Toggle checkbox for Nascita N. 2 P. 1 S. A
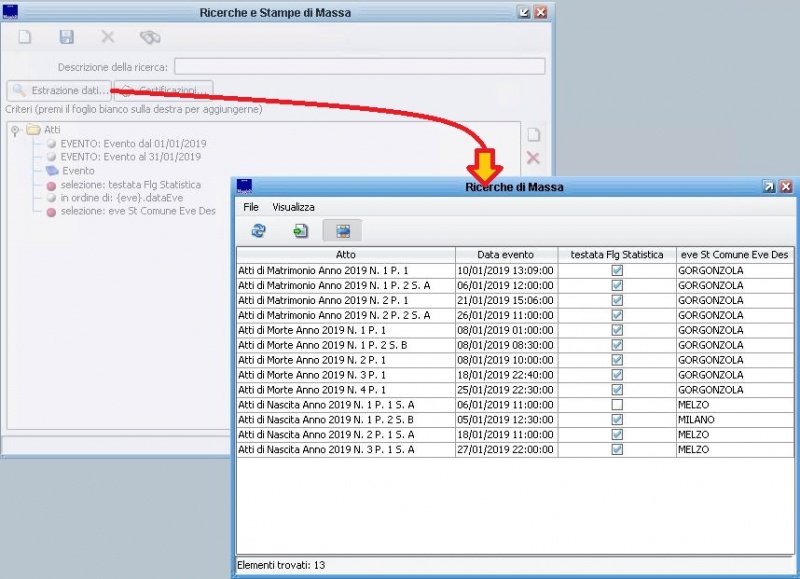The height and width of the screenshot is (579, 800). pos(617,435)
